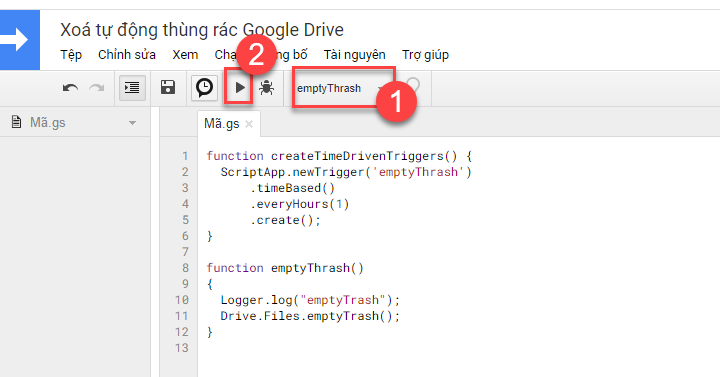This screenshot has height=377, width=720.
Task: Save the script with the floppy disk icon
Action: [168, 87]
